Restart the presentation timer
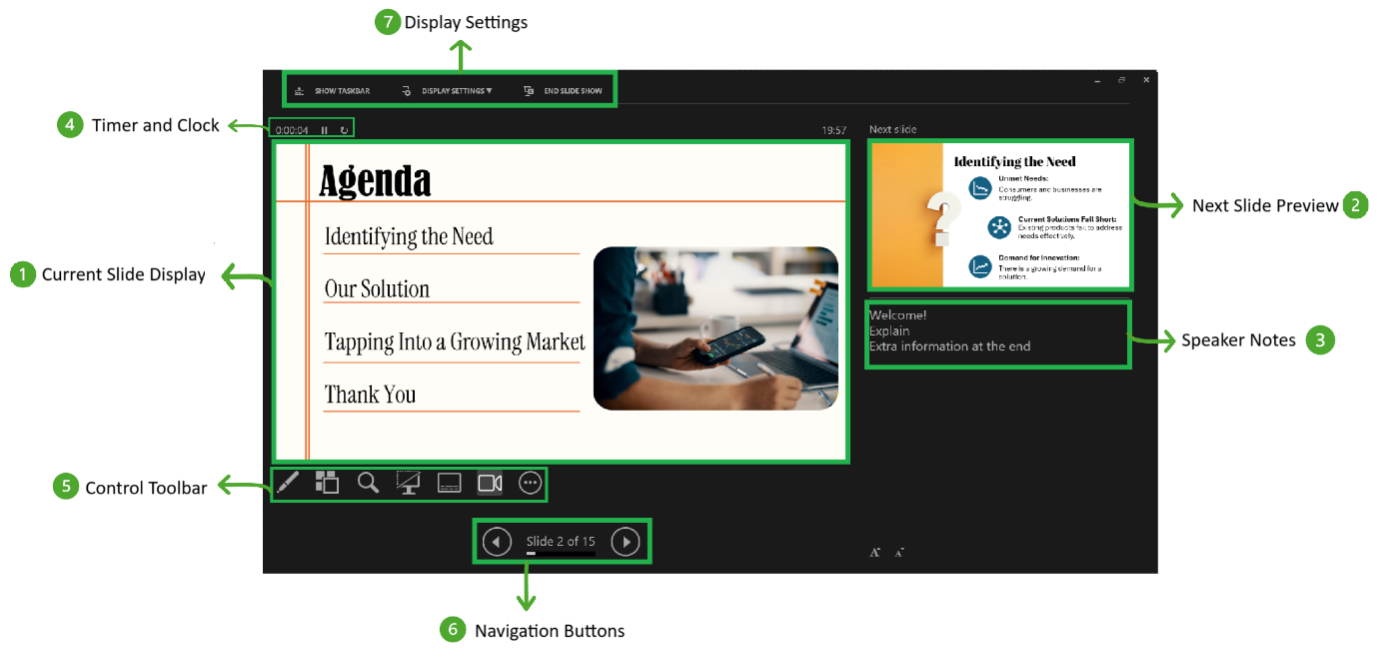 point(344,130)
